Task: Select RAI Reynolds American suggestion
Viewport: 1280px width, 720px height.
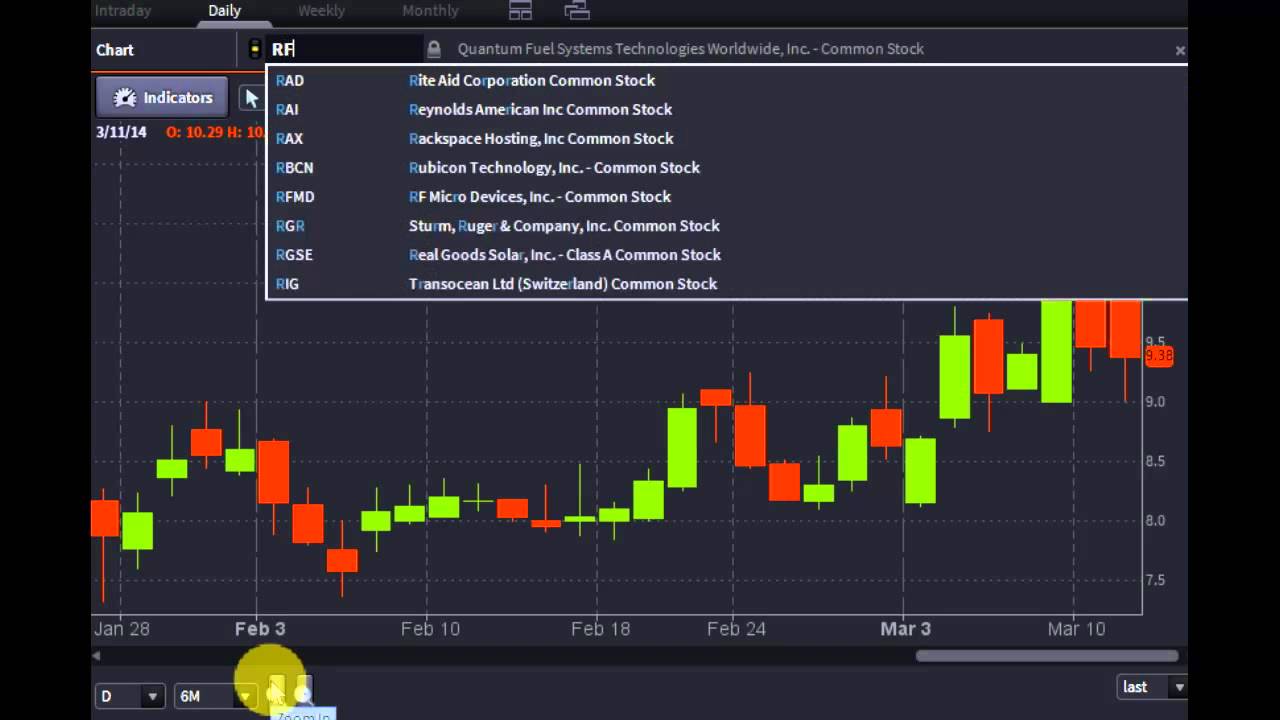Action: (x=726, y=109)
